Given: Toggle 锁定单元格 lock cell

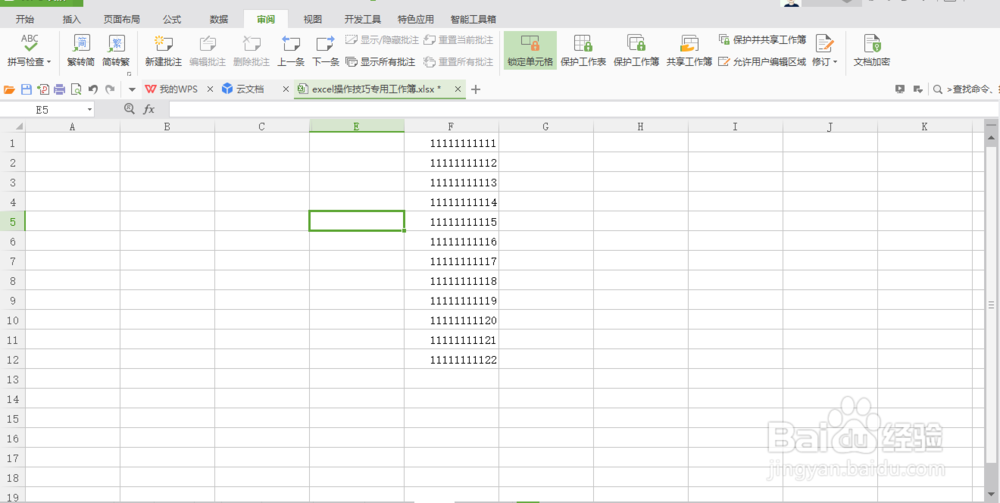Looking at the screenshot, I should [530, 50].
